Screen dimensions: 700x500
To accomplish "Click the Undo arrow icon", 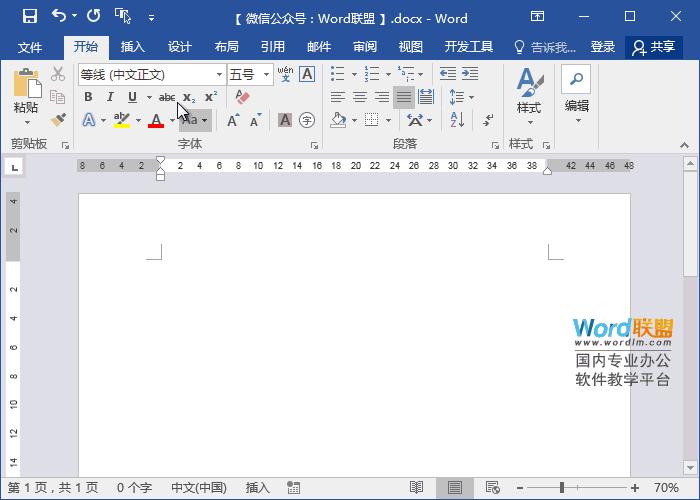I will tap(59, 16).
